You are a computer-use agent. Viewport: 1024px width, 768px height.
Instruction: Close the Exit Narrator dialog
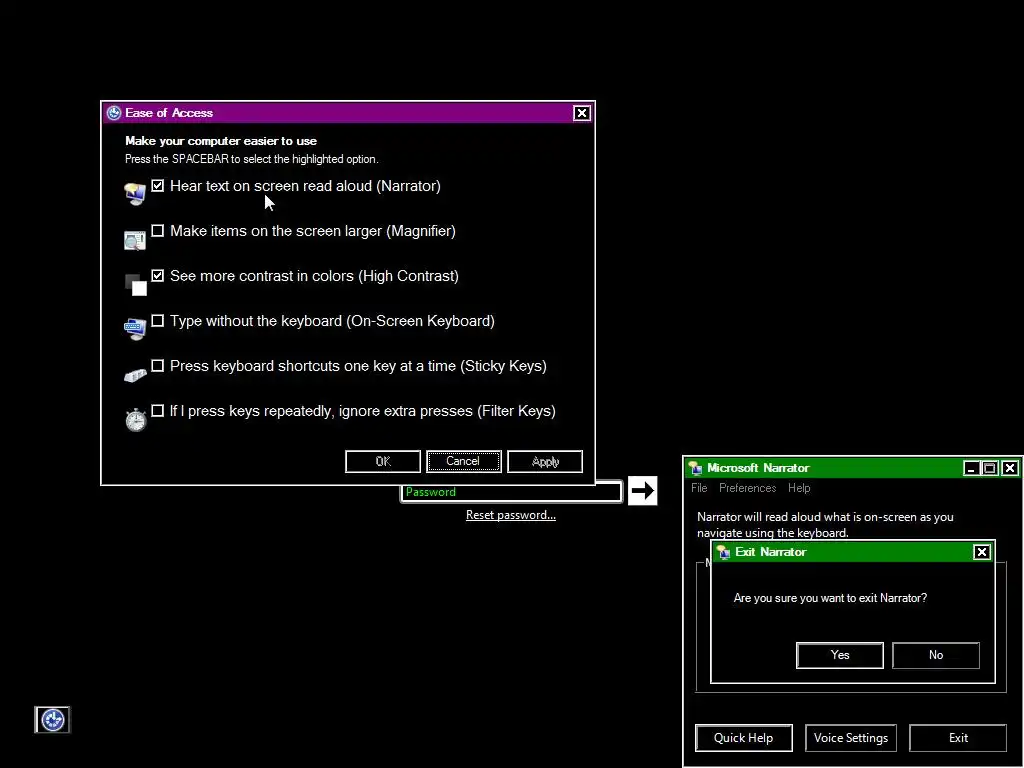tap(982, 552)
